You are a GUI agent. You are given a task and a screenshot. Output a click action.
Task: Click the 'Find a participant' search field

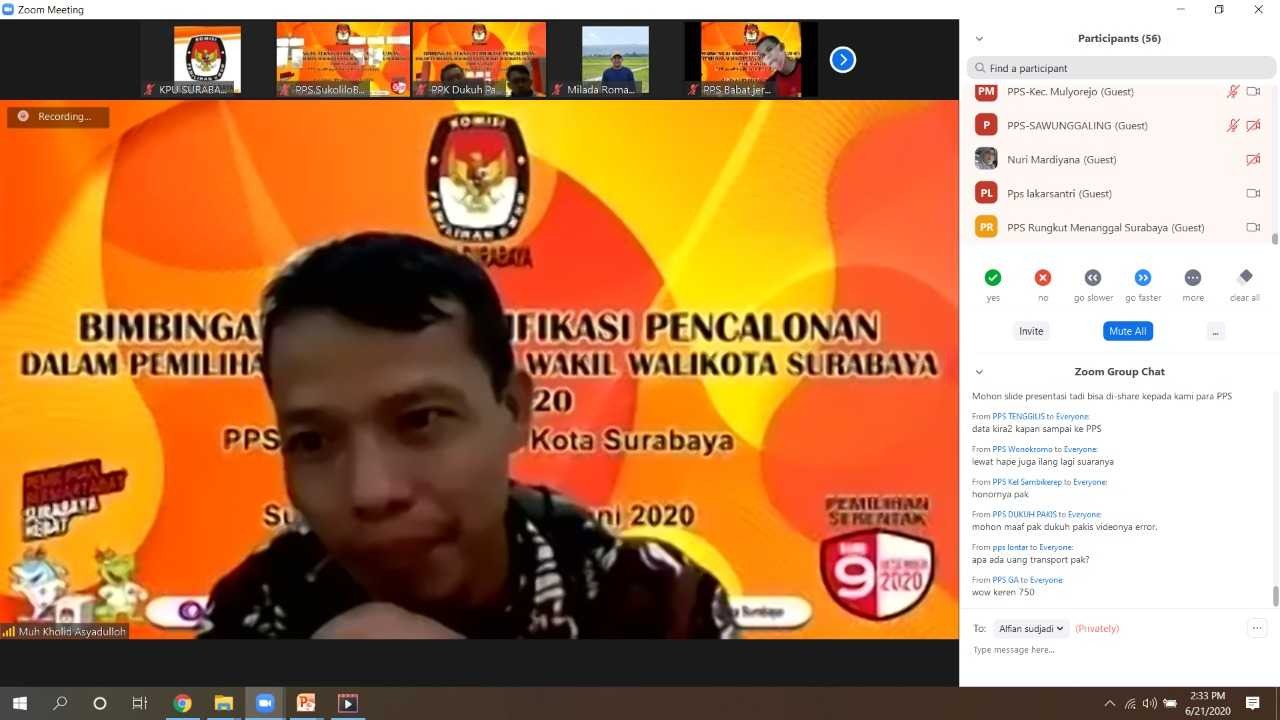pos(1120,68)
